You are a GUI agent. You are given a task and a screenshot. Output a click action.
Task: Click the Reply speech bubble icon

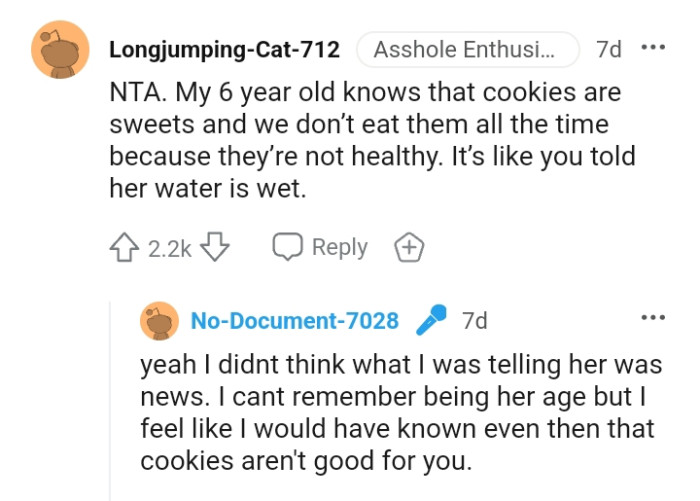[x=288, y=246]
